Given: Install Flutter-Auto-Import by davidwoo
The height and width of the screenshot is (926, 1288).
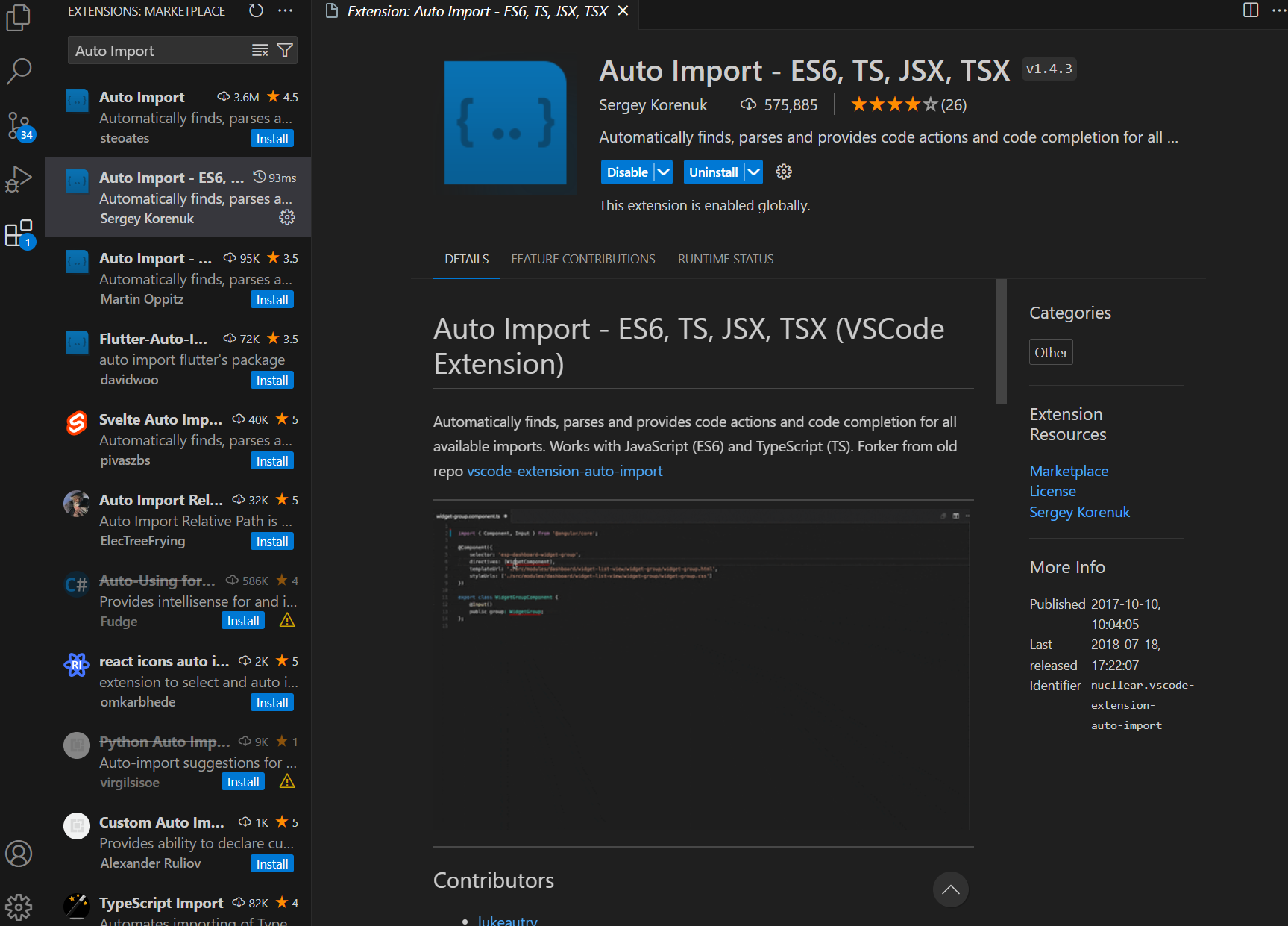Looking at the screenshot, I should pos(272,381).
